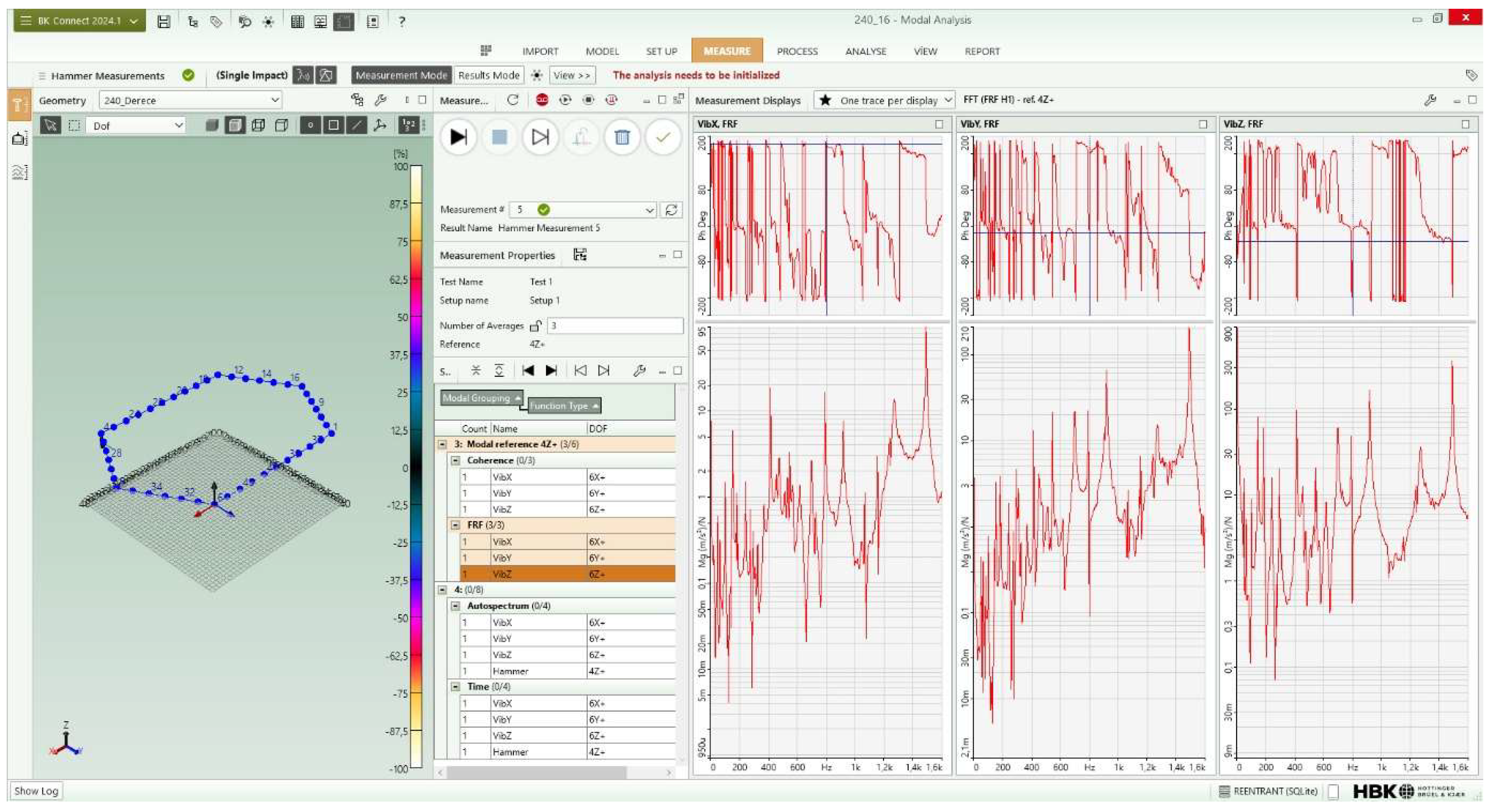Viewport: 1492px width, 812px height.
Task: Delete the measurement with the trash icon
Action: point(622,137)
